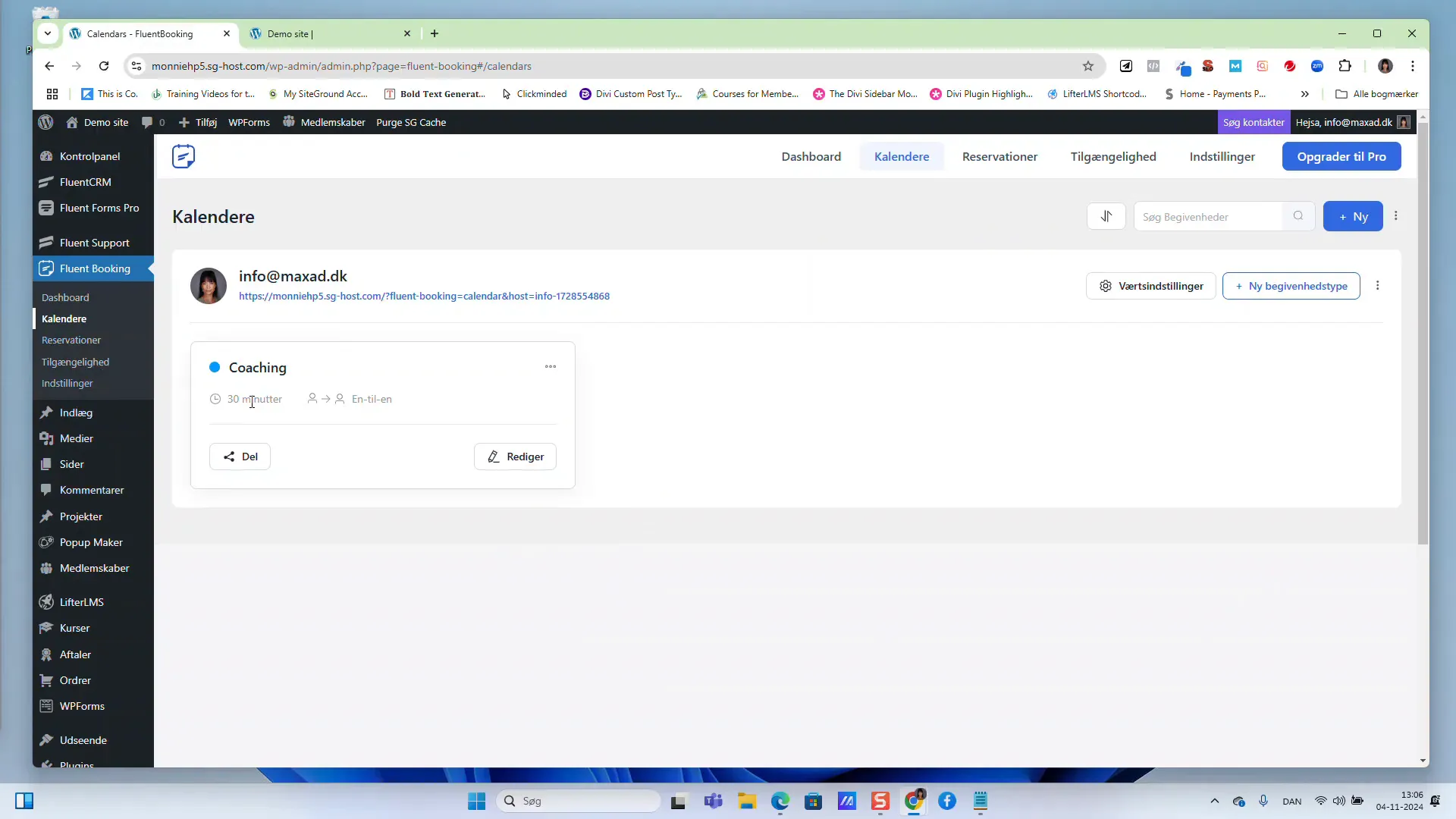
Task: Click the magnifier in Søg Begivenheder field
Action: coord(1298,216)
